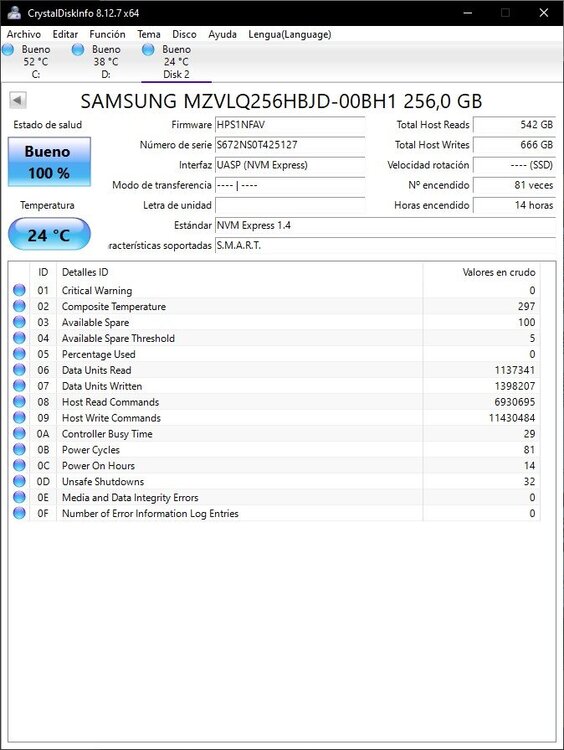Click CrystalDiskInfo app icon in title bar
Viewport: 564px width, 750px height.
coord(14,12)
